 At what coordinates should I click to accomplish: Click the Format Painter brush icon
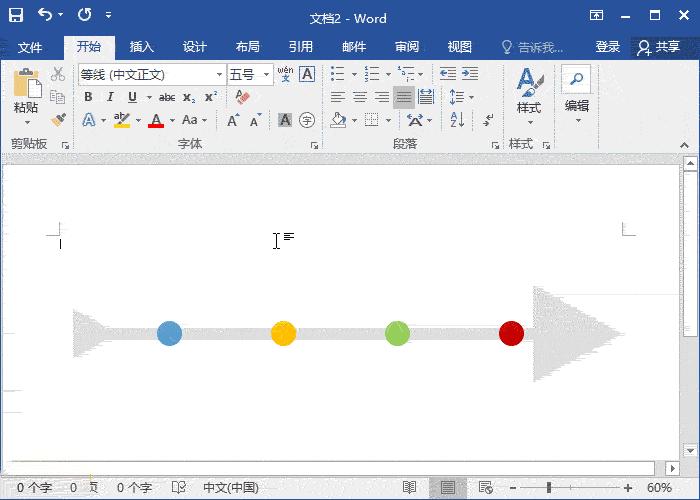click(58, 120)
